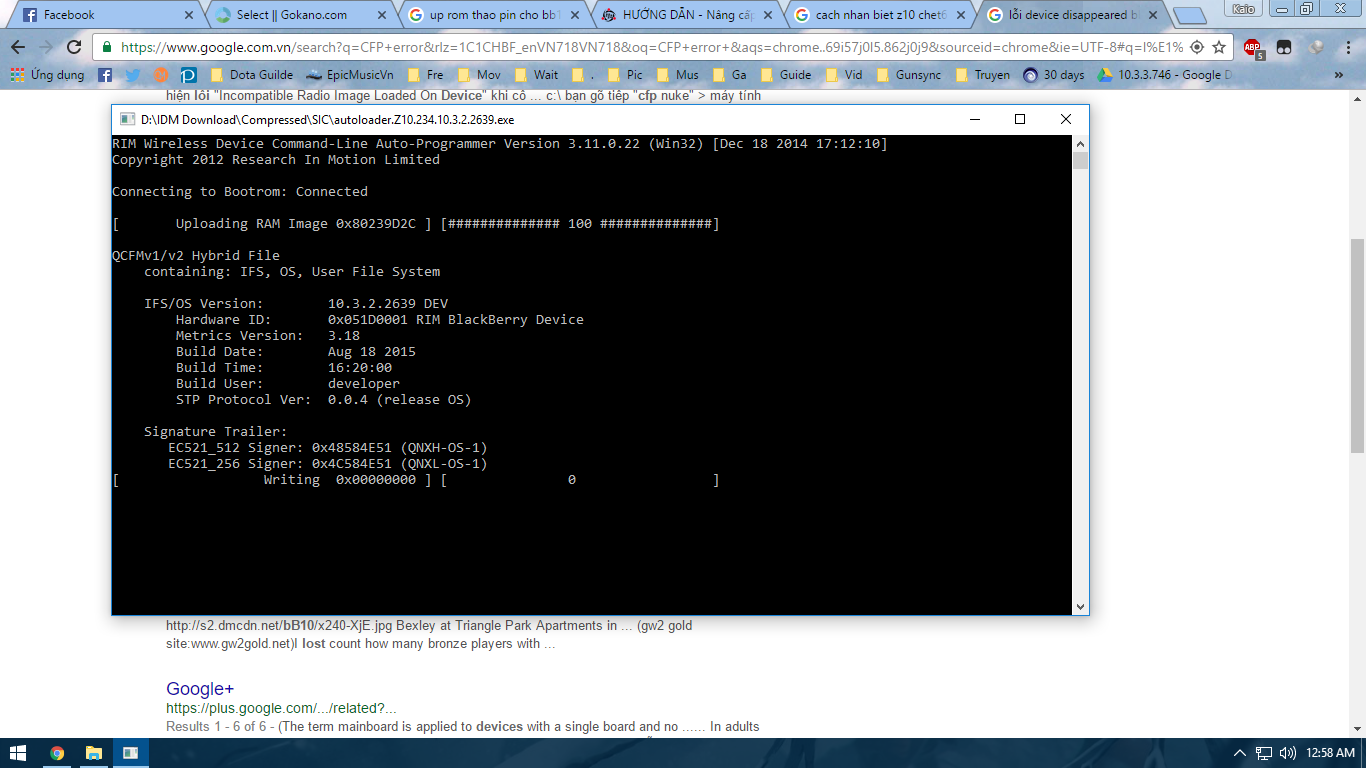Open the Ga bookmark folder
1366x768 pixels.
coord(728,75)
